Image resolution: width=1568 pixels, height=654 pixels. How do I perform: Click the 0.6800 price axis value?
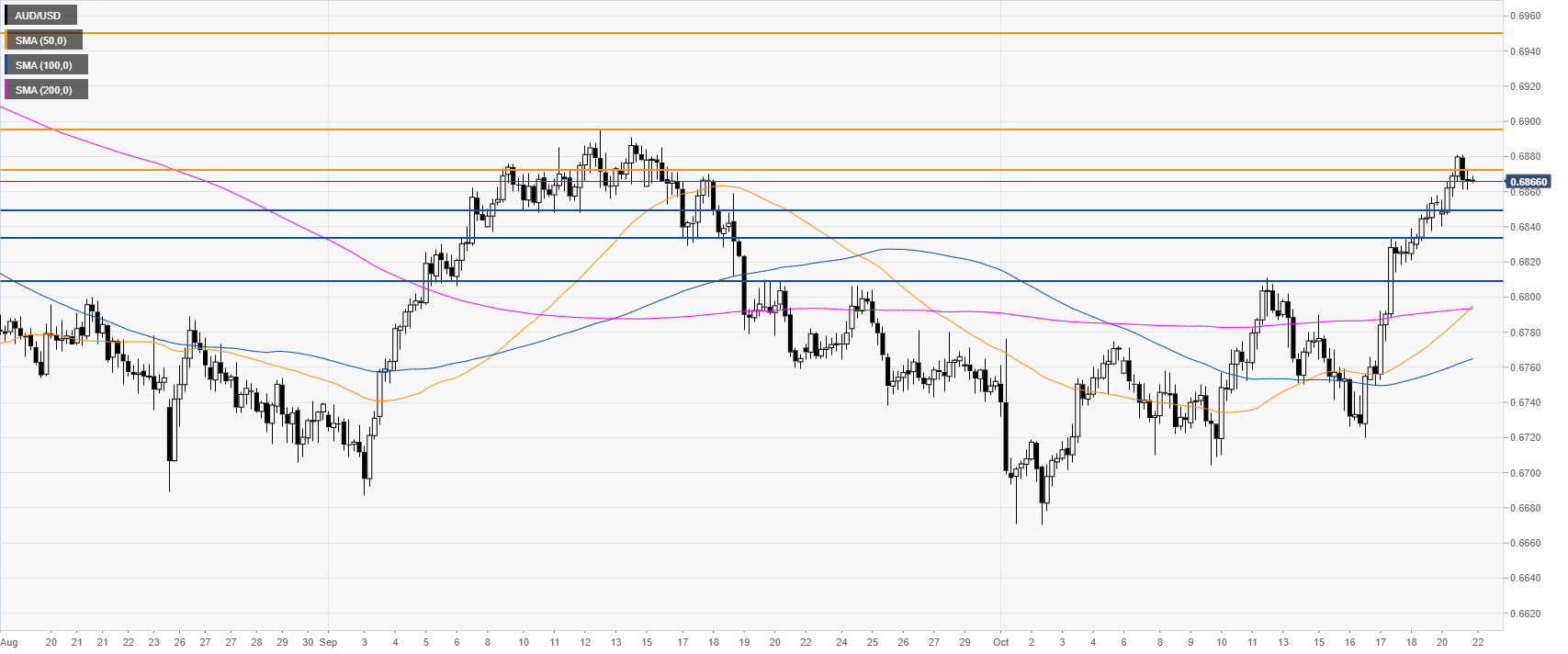point(1528,298)
